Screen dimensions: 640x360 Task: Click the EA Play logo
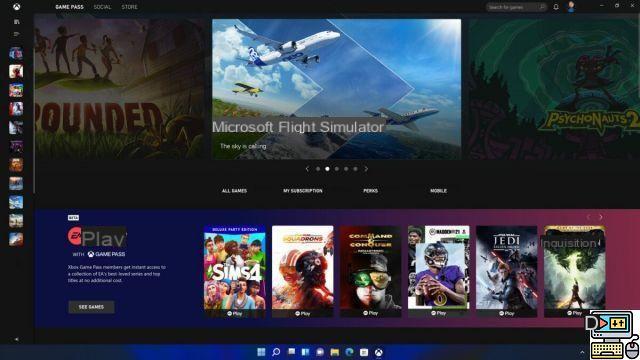tap(97, 238)
